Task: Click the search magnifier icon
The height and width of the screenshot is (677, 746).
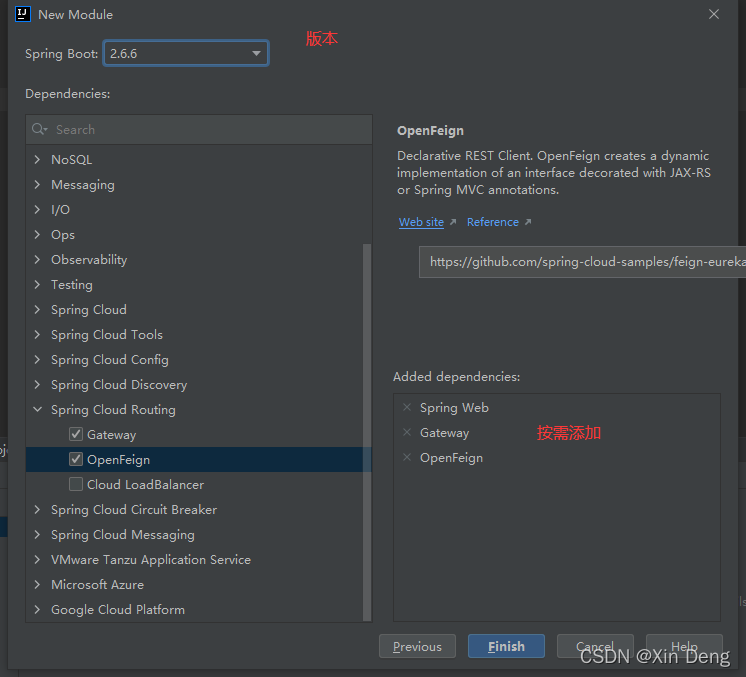Action: [x=39, y=129]
